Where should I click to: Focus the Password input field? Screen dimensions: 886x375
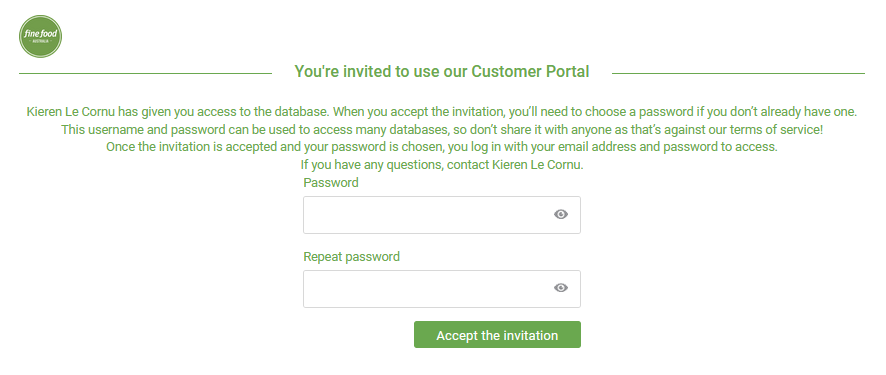[442, 215]
